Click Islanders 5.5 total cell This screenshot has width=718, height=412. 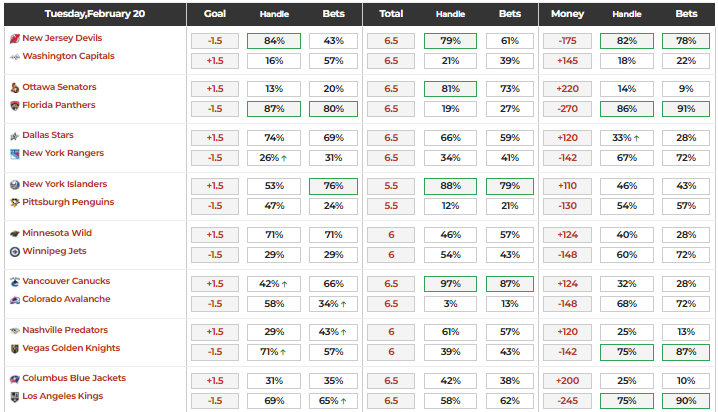[391, 187]
